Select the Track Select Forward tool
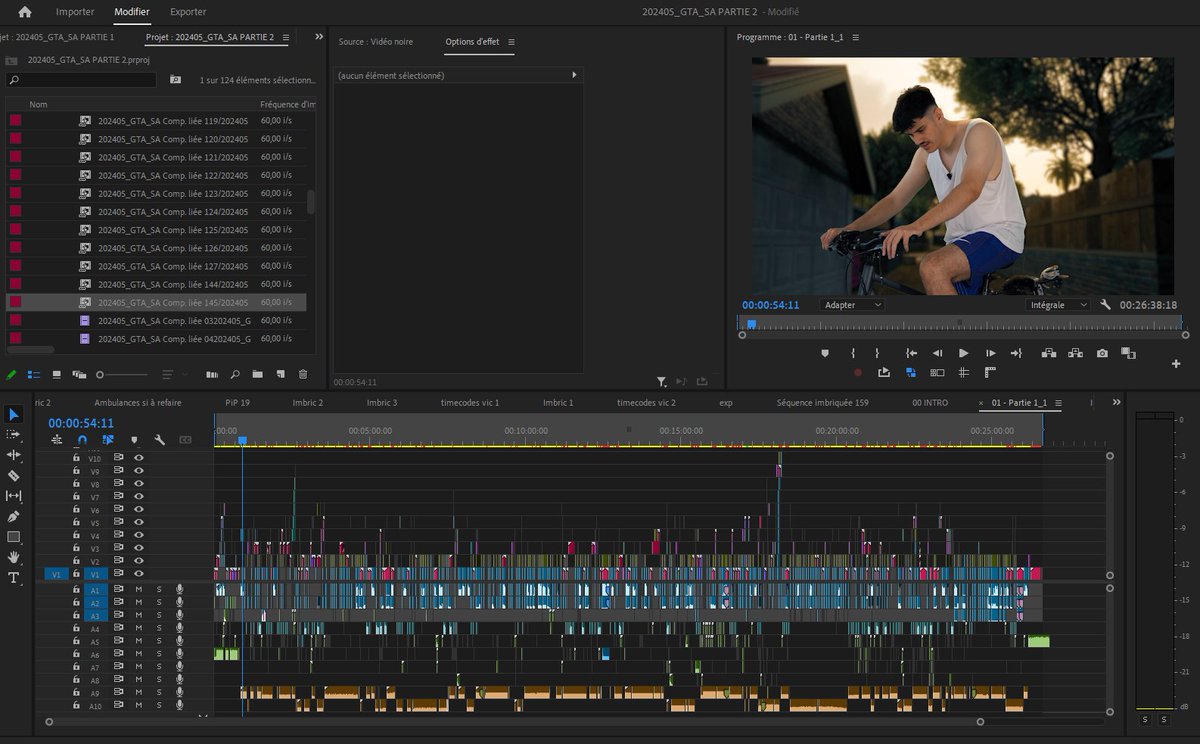This screenshot has height=744, width=1200. 14,434
